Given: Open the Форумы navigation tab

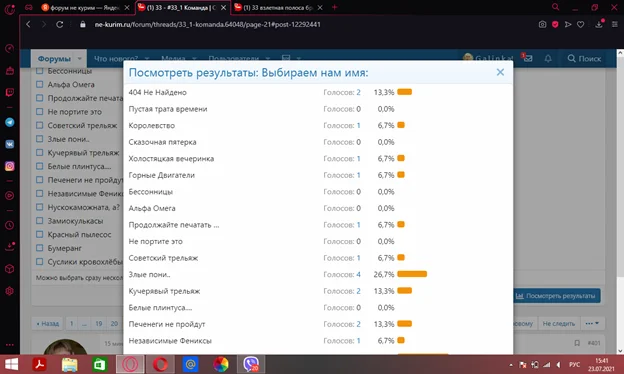Looking at the screenshot, I should [54, 58].
